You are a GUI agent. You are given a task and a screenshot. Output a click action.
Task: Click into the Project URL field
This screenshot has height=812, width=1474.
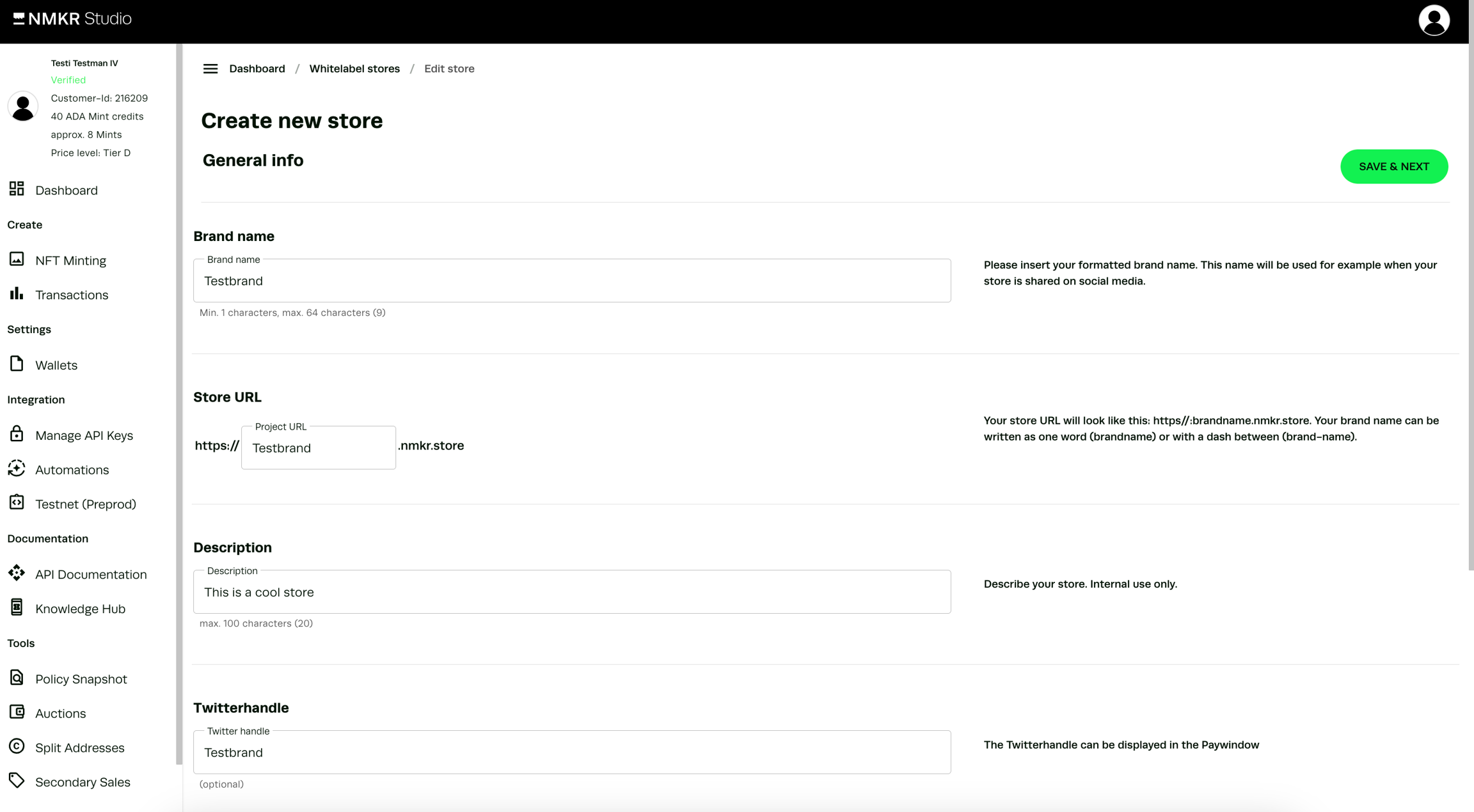318,448
